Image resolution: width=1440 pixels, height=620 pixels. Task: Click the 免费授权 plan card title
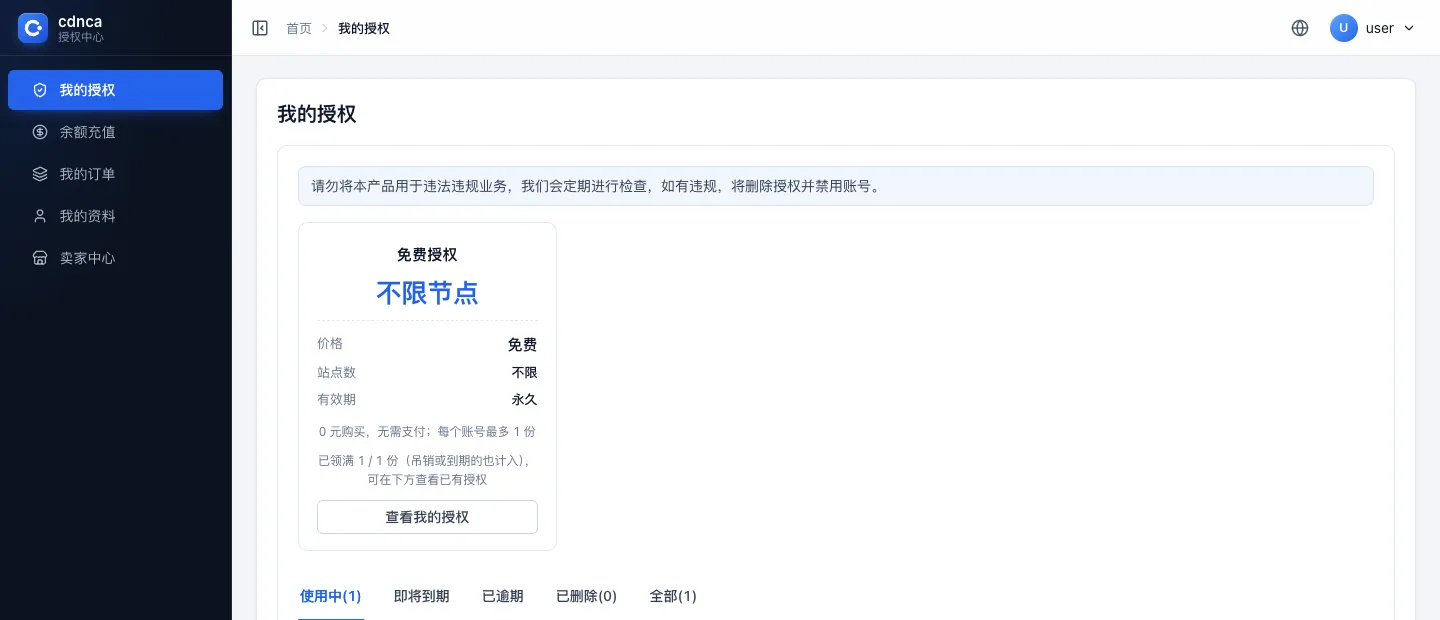tap(427, 255)
